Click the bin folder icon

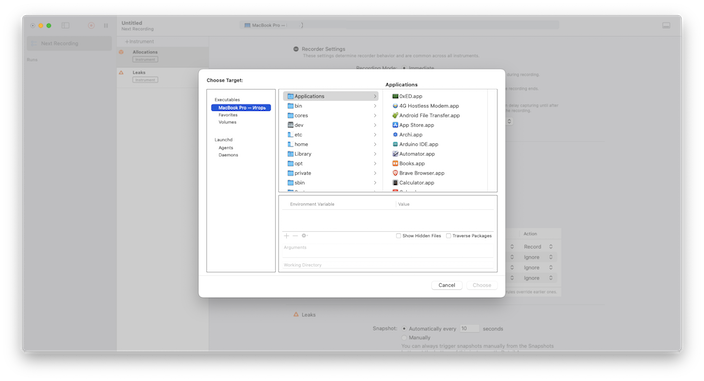coord(290,106)
